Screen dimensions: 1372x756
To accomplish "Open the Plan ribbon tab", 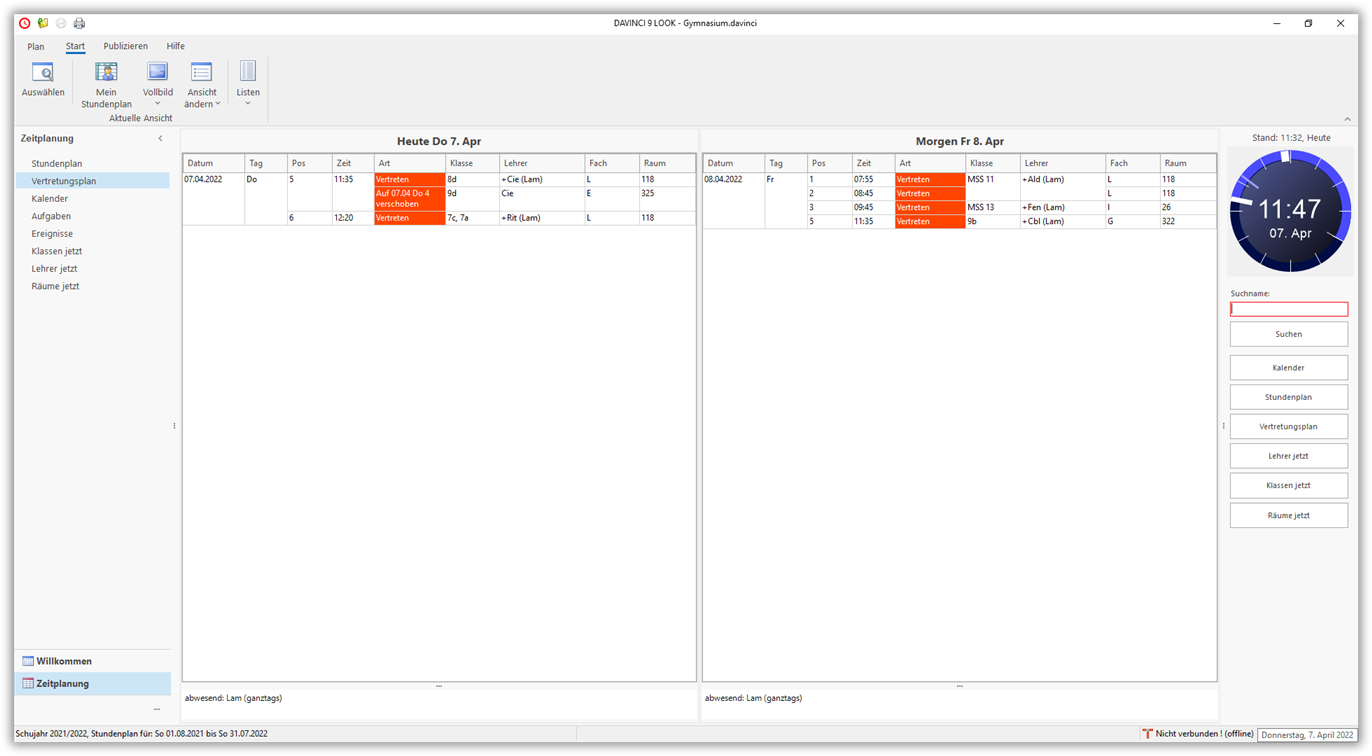I will click(x=36, y=46).
